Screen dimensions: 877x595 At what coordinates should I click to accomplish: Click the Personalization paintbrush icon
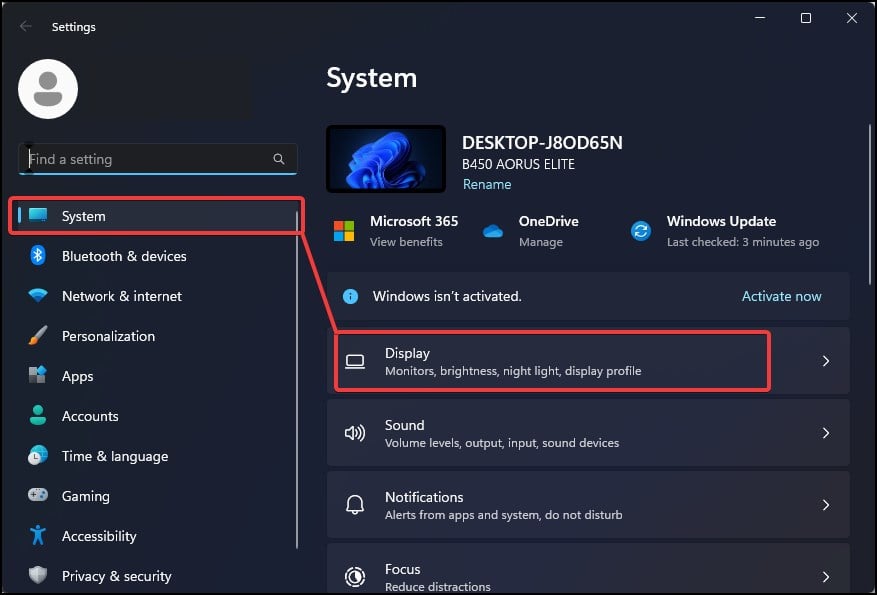(38, 336)
